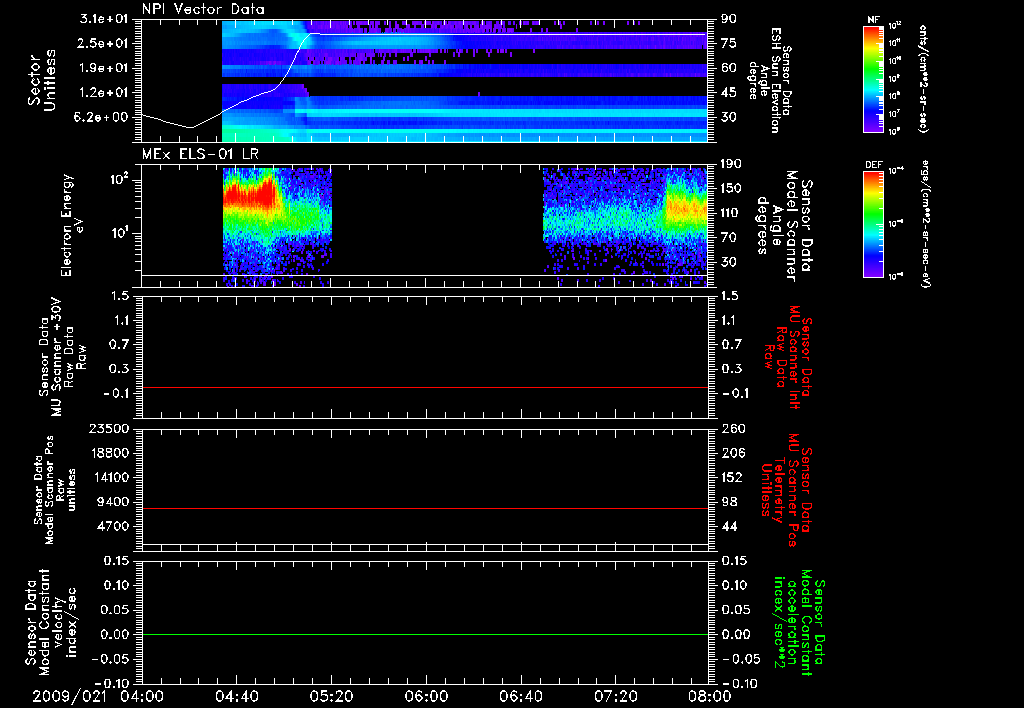The height and width of the screenshot is (708, 1024).
Task: Click the 260 telemetry tick label
Action: click(732, 428)
